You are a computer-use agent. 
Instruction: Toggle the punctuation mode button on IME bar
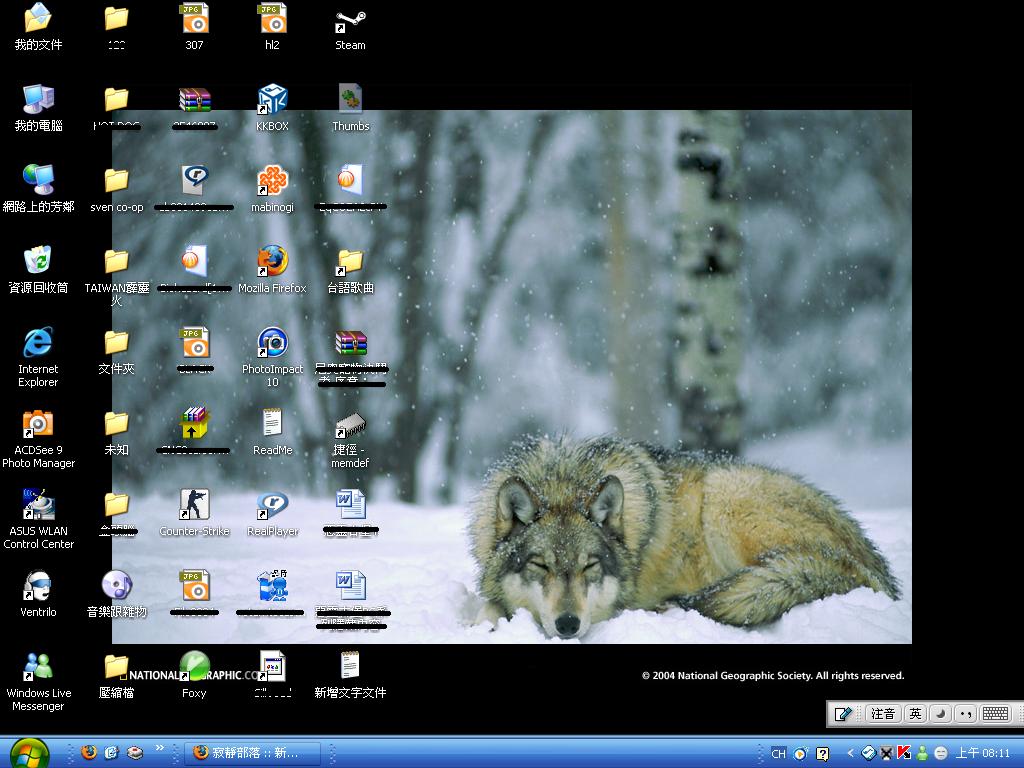(x=965, y=714)
